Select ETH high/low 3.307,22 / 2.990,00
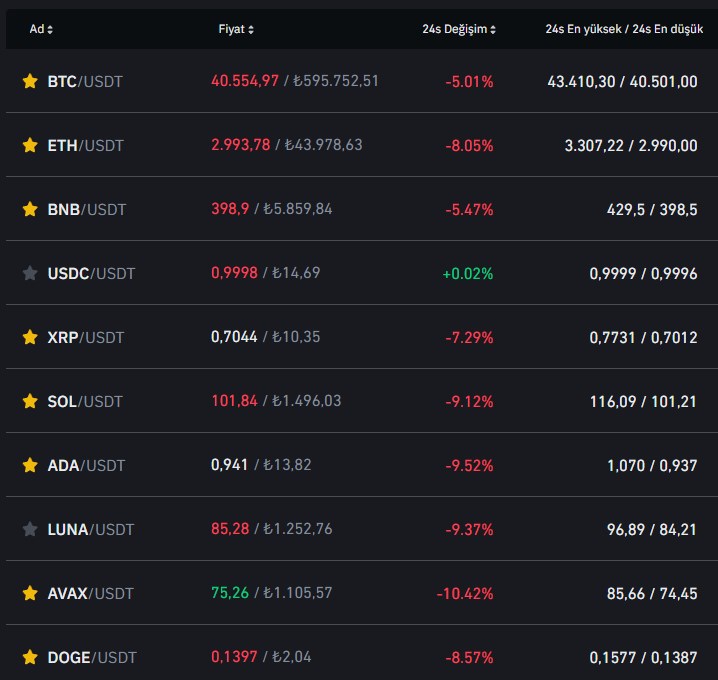 click(x=631, y=146)
